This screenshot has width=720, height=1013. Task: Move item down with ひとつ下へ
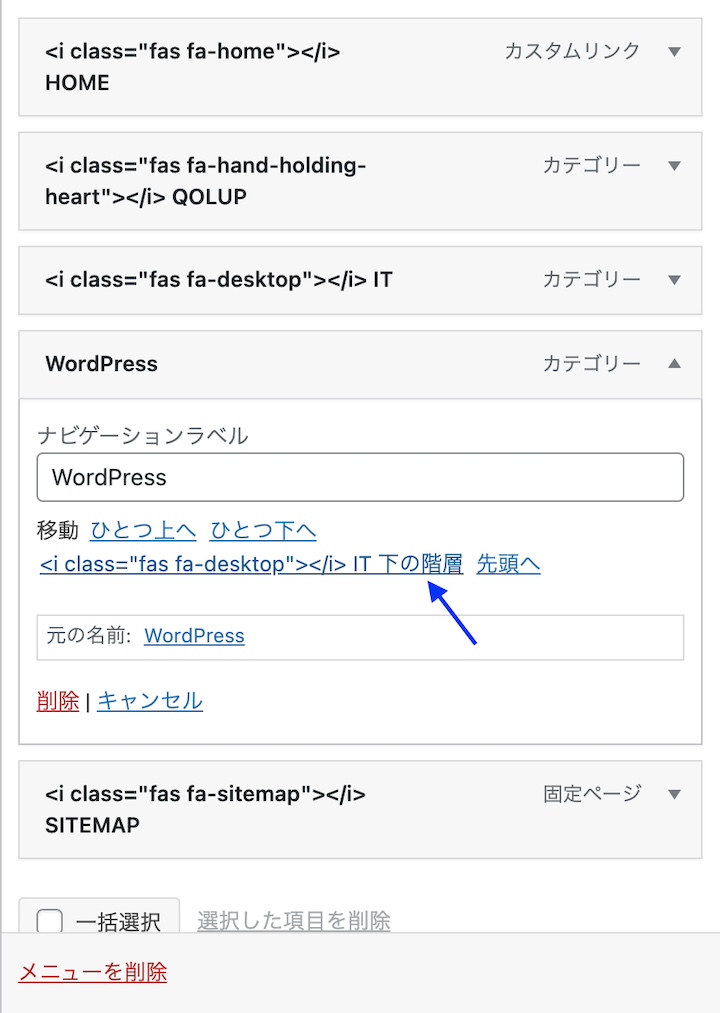(263, 530)
